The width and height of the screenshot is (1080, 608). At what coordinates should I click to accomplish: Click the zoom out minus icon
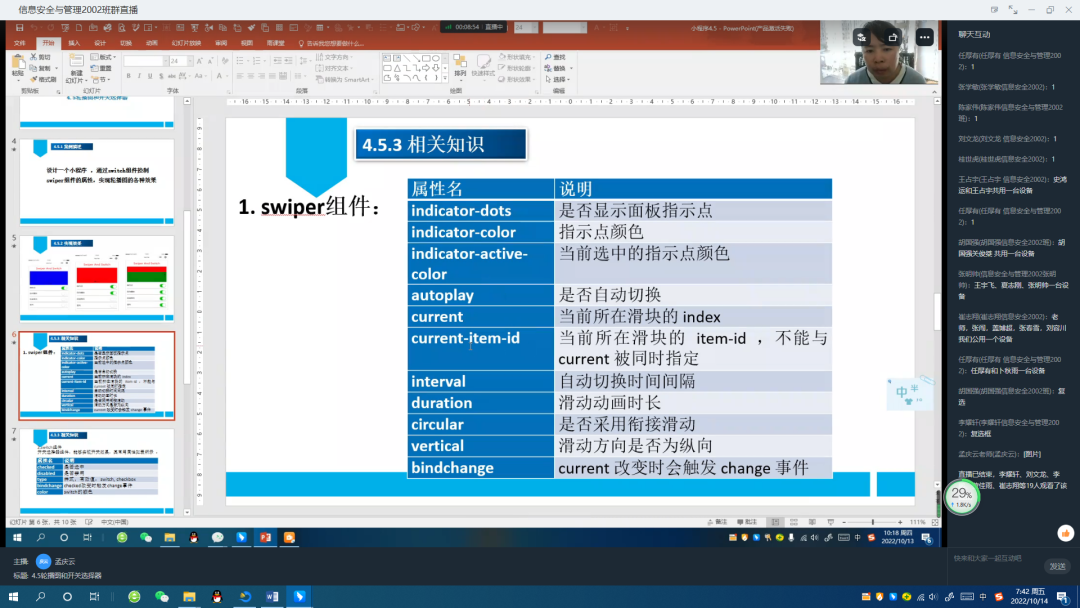pos(844,523)
